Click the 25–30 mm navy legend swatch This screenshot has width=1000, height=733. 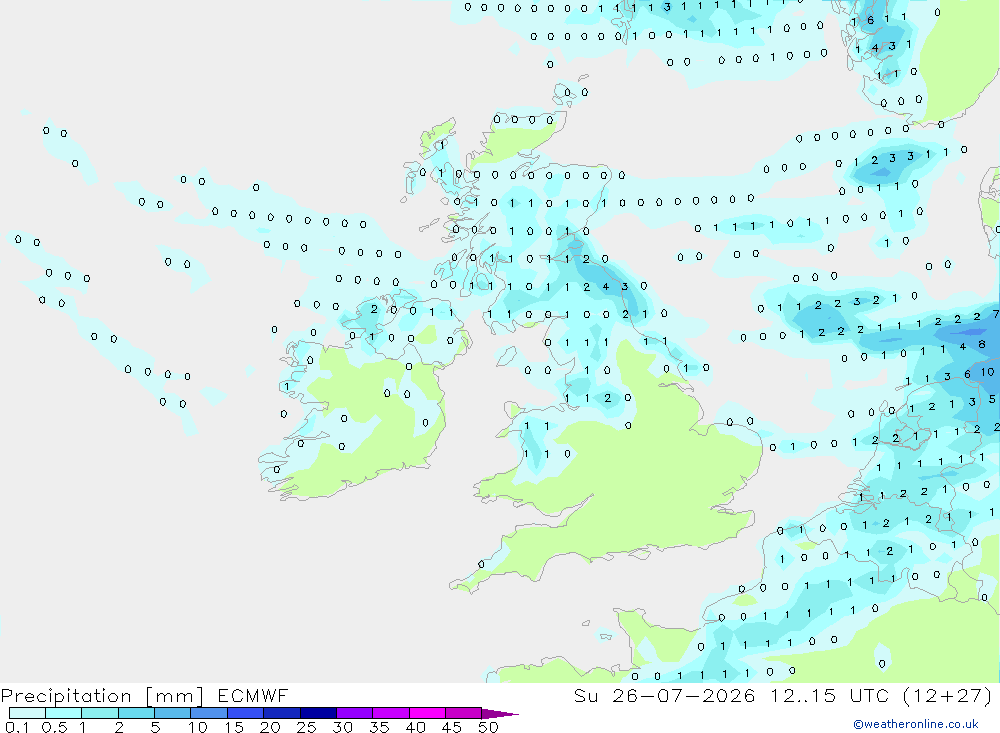pyautogui.click(x=318, y=713)
